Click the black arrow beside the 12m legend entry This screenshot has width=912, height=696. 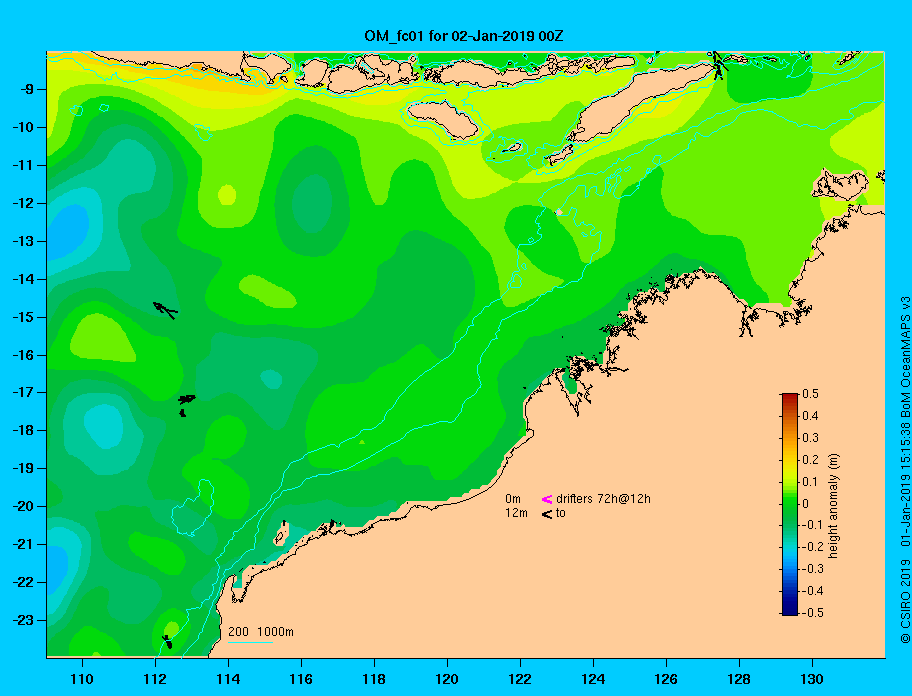(x=547, y=514)
